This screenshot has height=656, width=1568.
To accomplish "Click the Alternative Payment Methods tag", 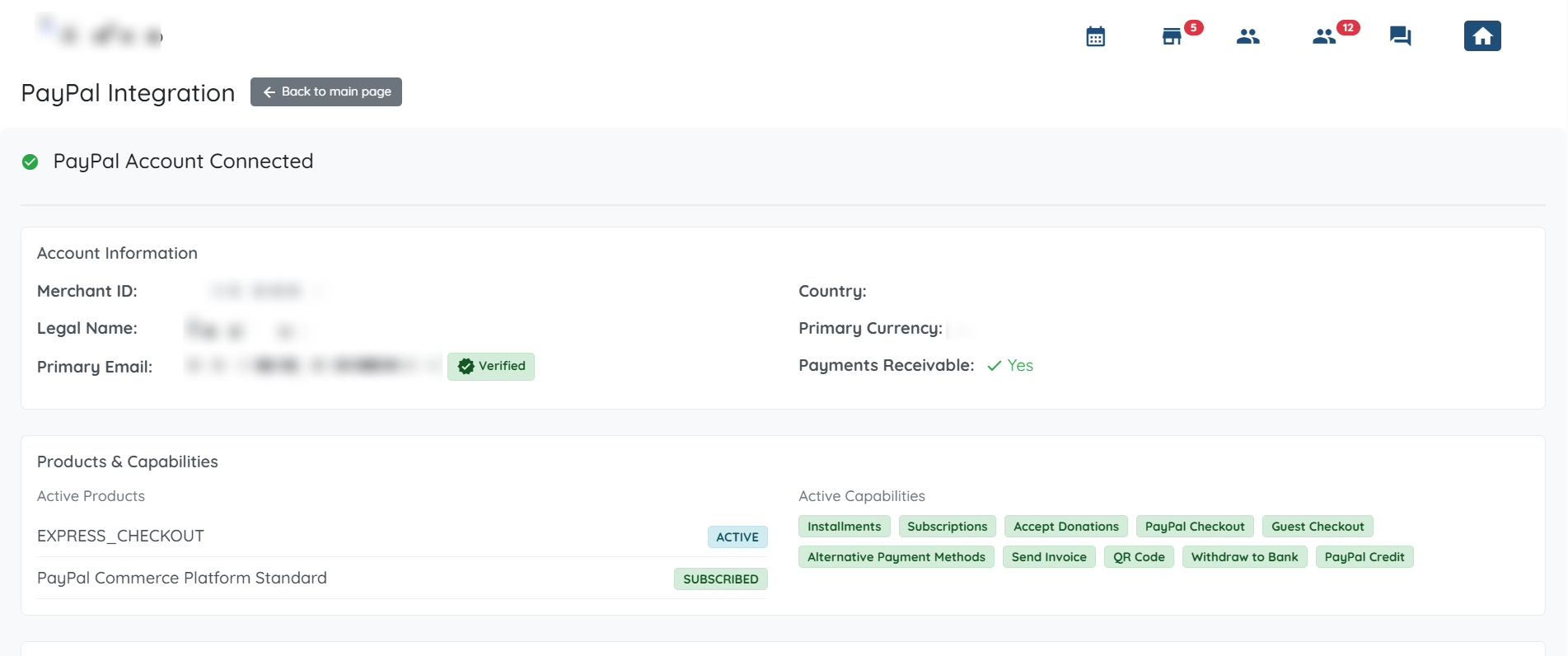I will [x=896, y=557].
